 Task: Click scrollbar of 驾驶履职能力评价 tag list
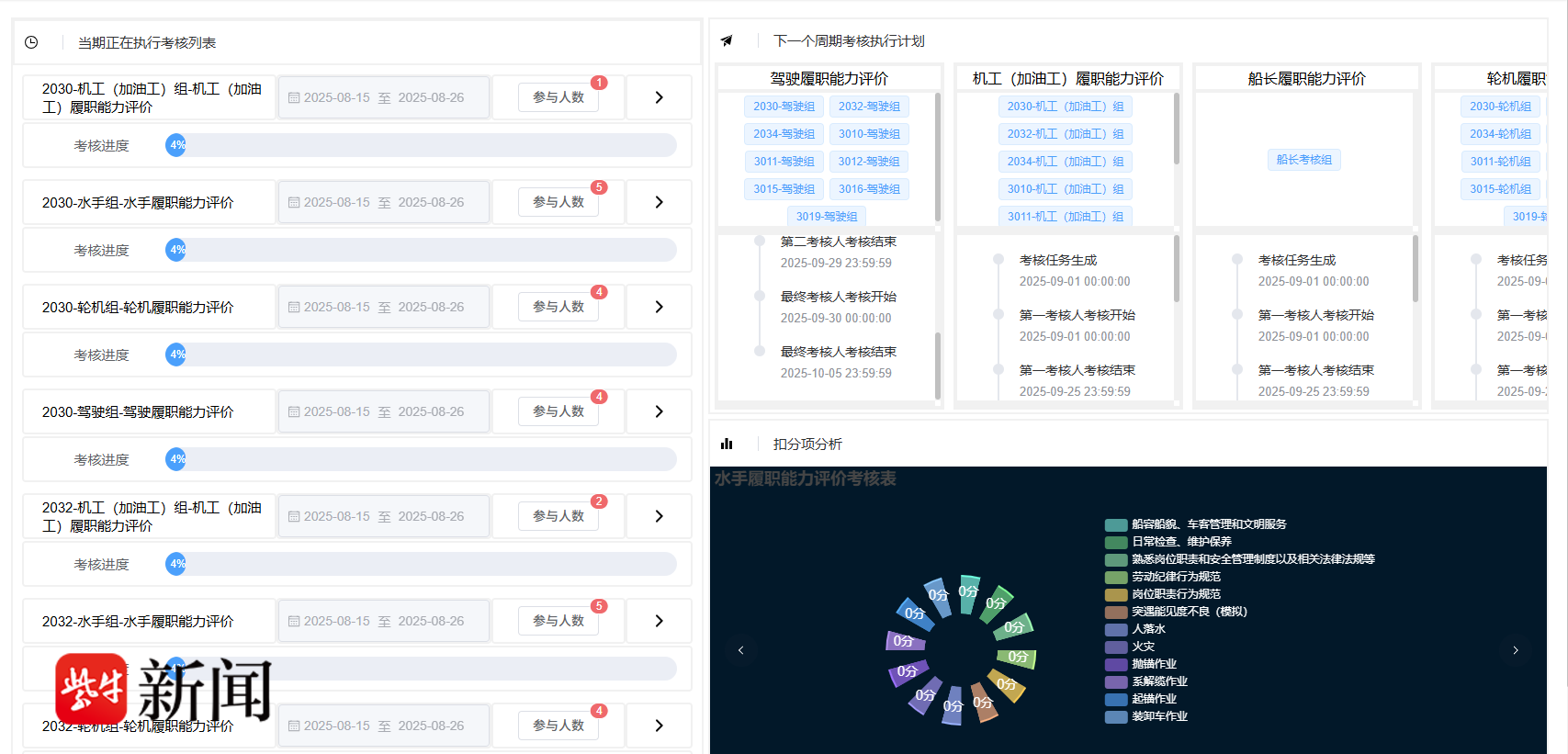[938, 157]
